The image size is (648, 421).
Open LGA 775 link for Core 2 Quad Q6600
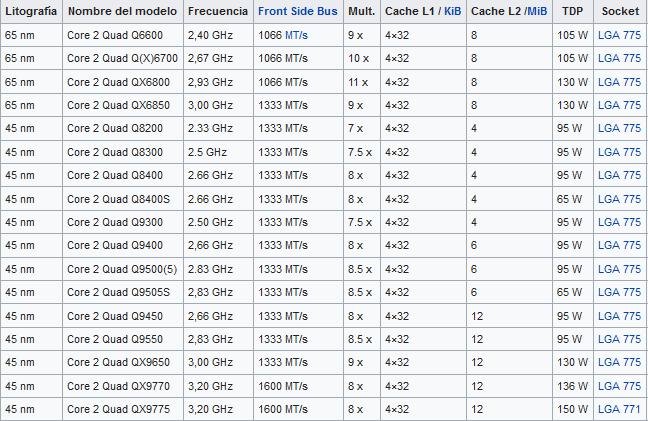click(619, 35)
